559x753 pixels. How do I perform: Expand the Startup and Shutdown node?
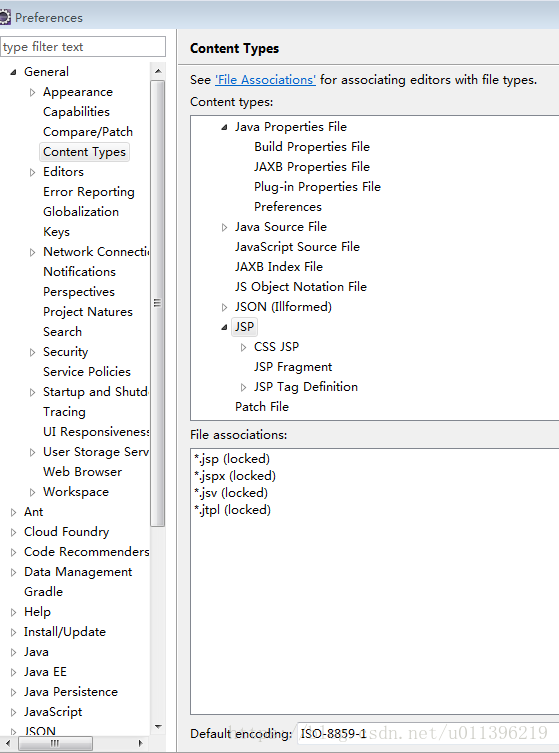32,392
